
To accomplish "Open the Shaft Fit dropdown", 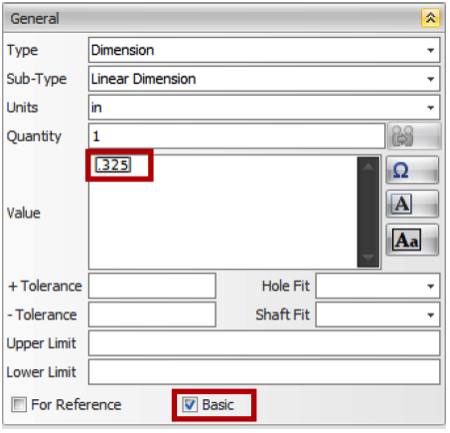I will click(378, 315).
